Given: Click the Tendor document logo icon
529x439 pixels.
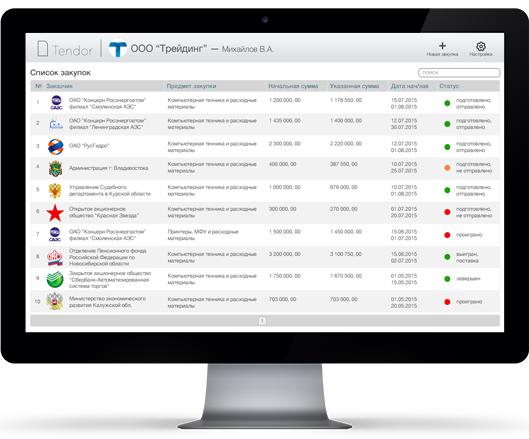Looking at the screenshot, I should tap(43, 49).
